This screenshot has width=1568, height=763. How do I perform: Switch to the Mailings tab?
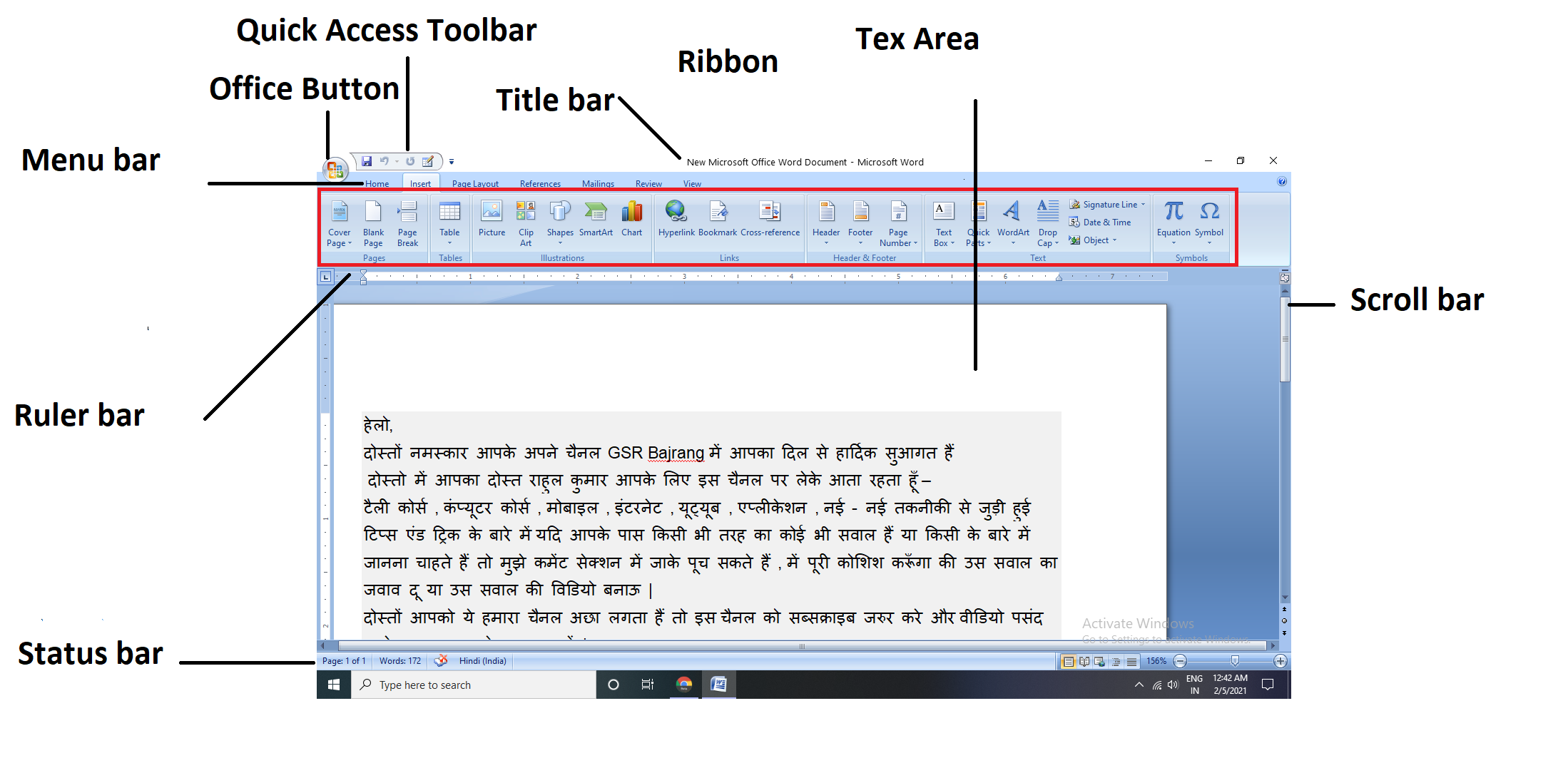pos(598,183)
